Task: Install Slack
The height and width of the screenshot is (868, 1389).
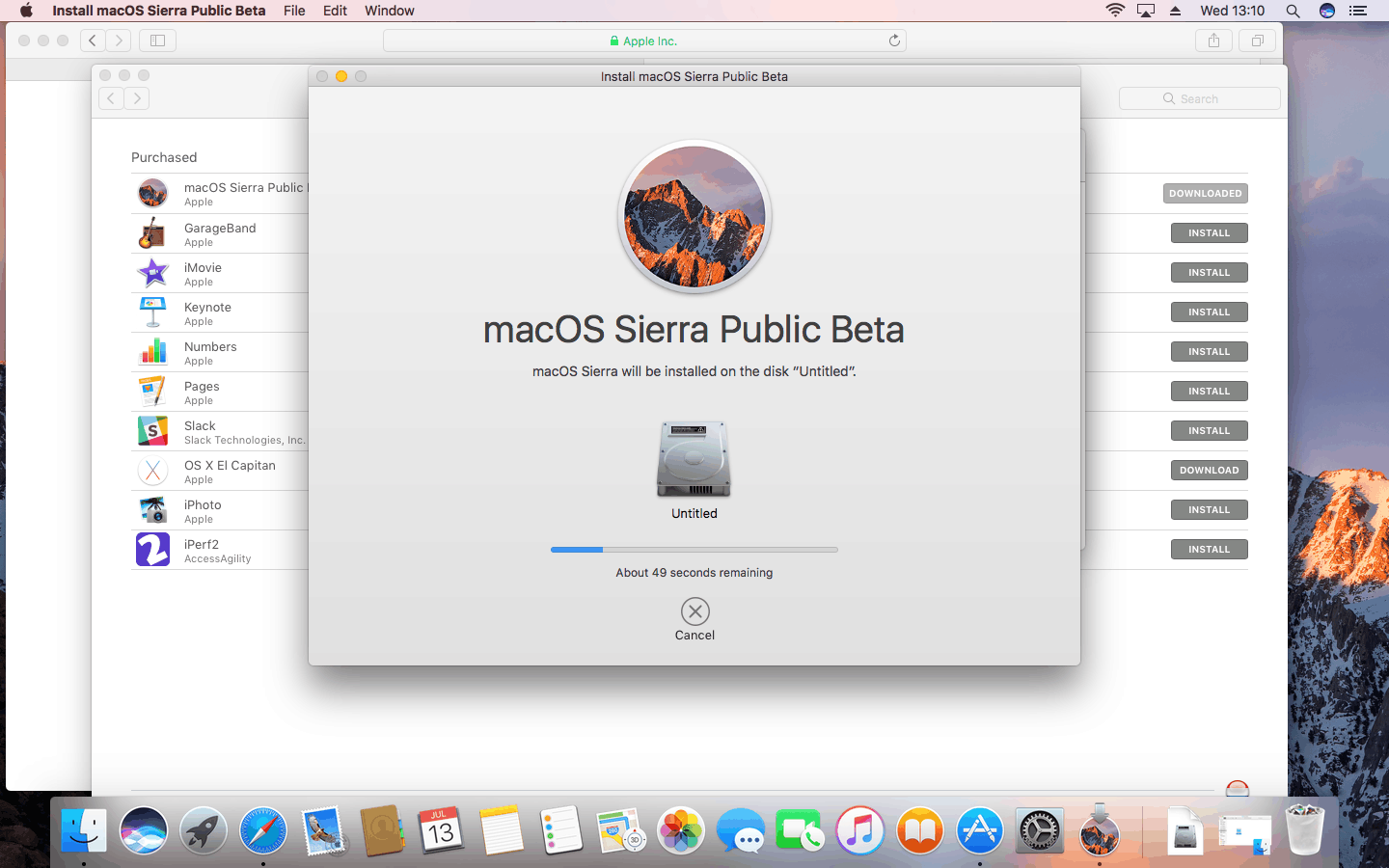Action: 1210,431
